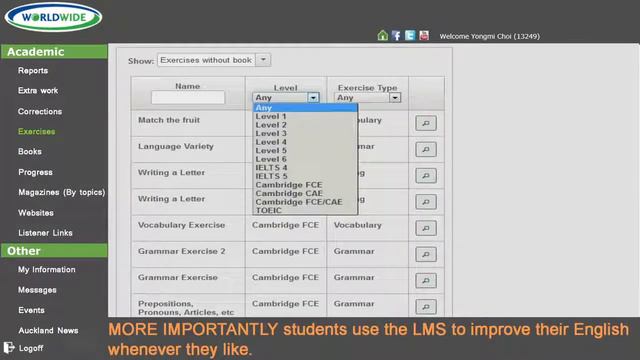640x360 pixels.
Task: Open Magazines (By topics)
Action: coord(61,192)
